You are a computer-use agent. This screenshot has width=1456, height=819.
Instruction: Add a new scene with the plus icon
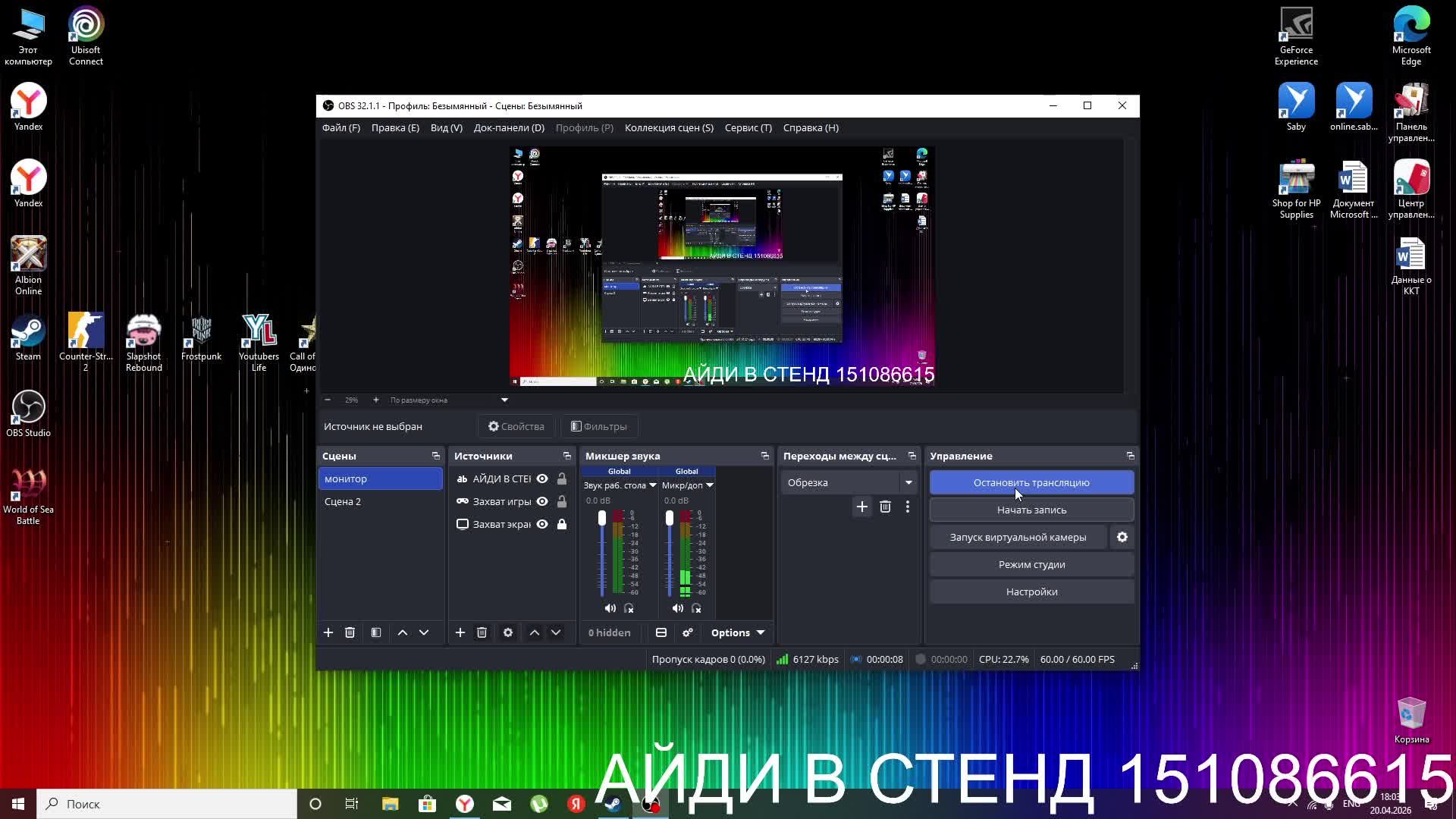pos(328,632)
